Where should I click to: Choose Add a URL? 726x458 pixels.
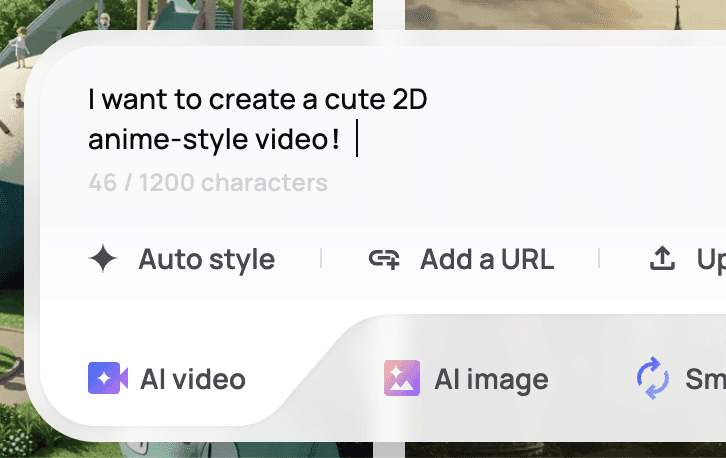[x=461, y=259]
